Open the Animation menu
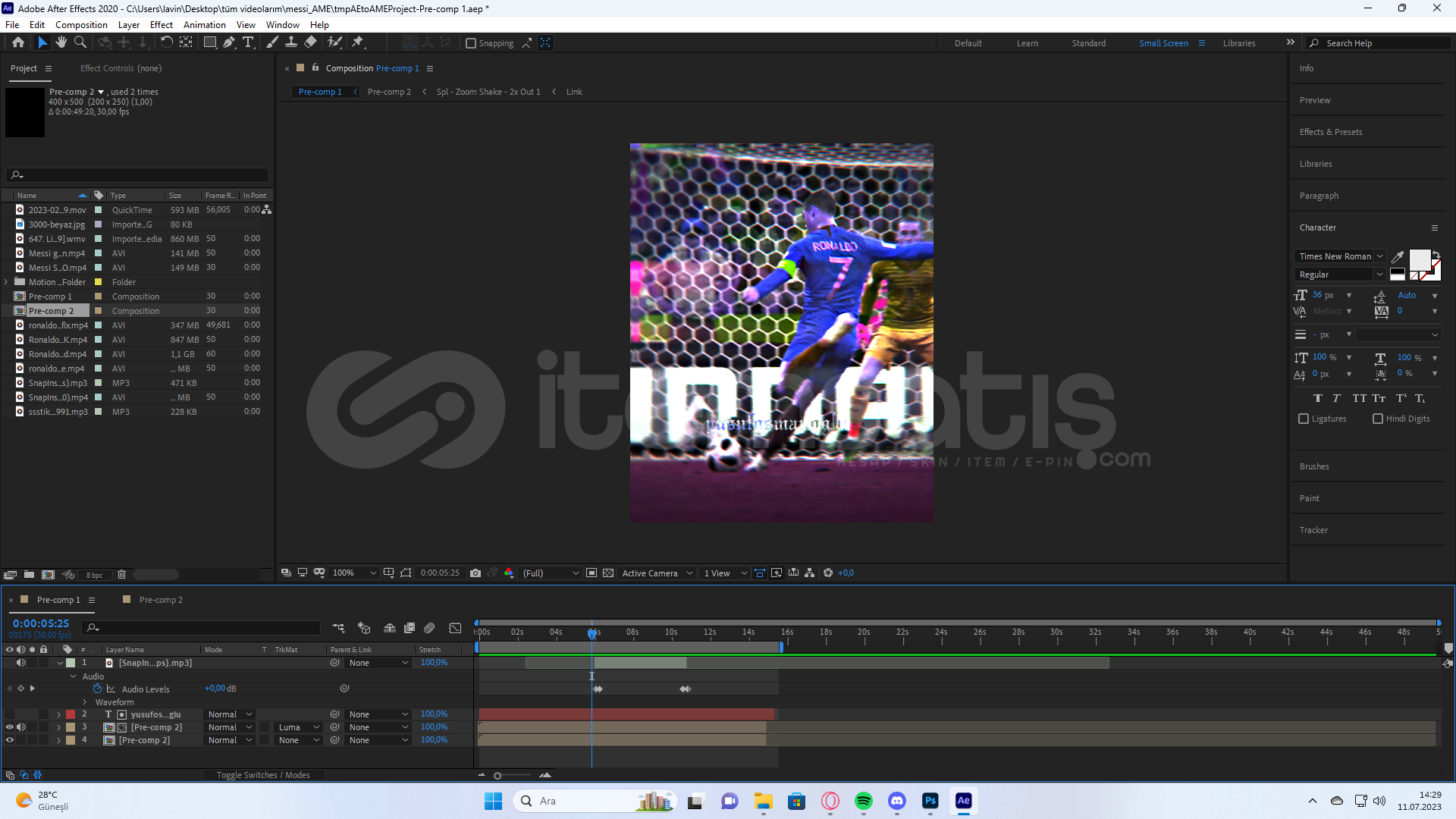The image size is (1456, 819). pyautogui.click(x=205, y=25)
